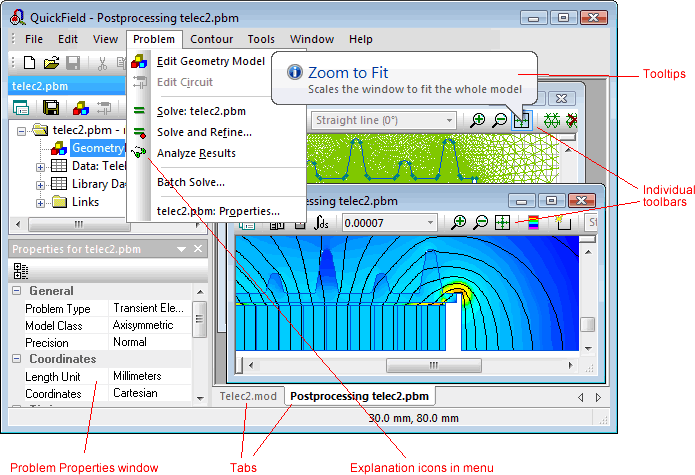Click the project tree horizontal scrollbar thumb
Viewport: 695px width, 475px height.
79,224
